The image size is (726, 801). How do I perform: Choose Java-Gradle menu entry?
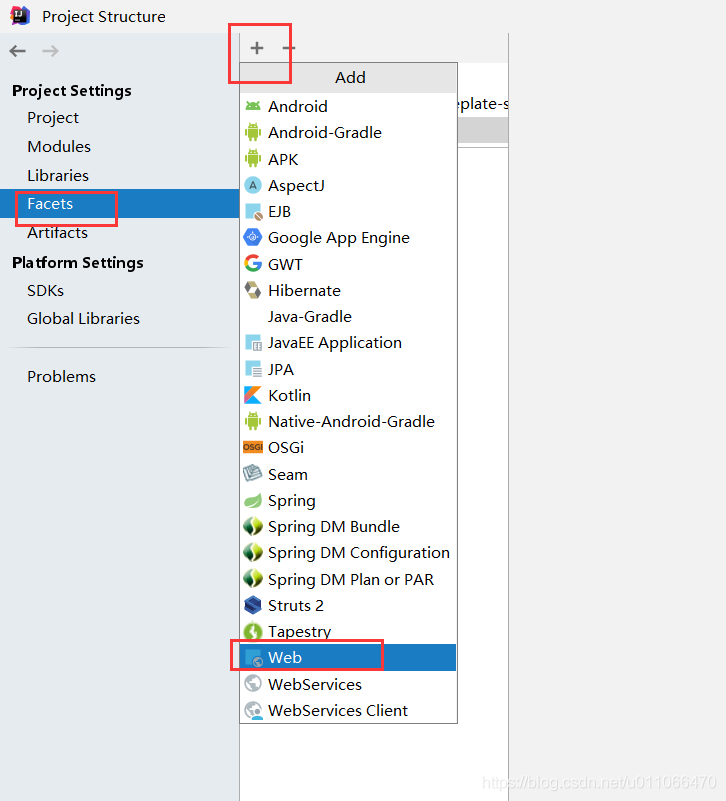[348, 317]
